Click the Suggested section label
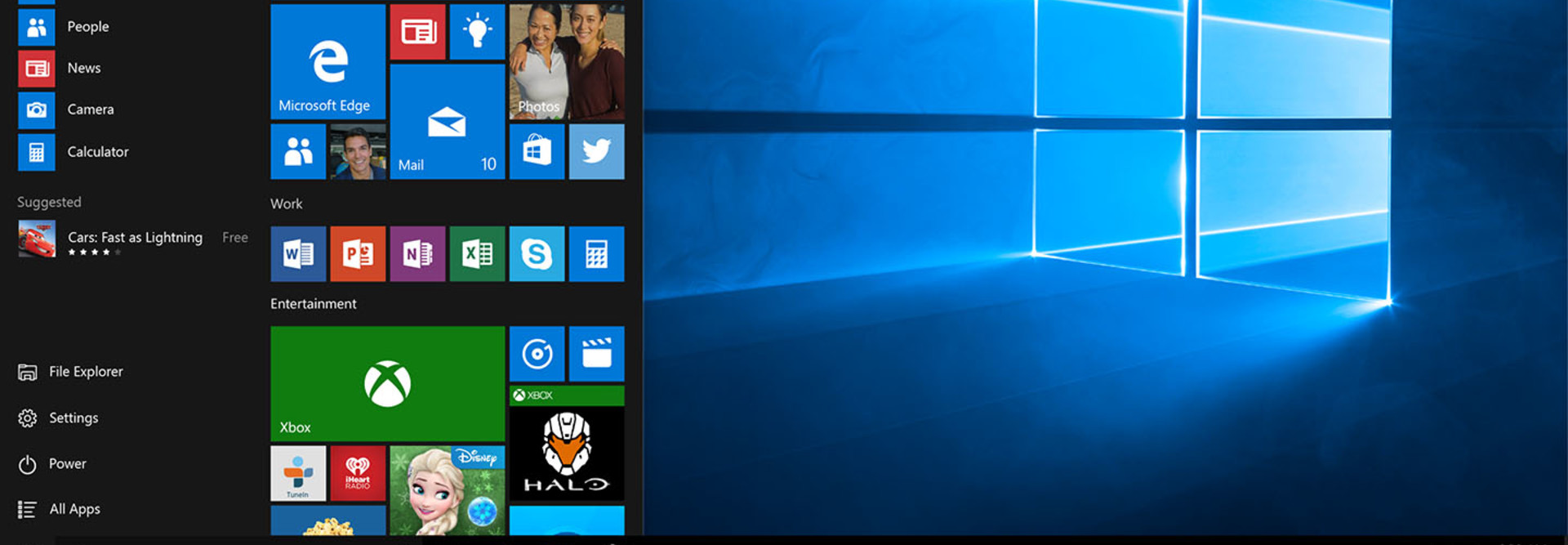 click(49, 202)
